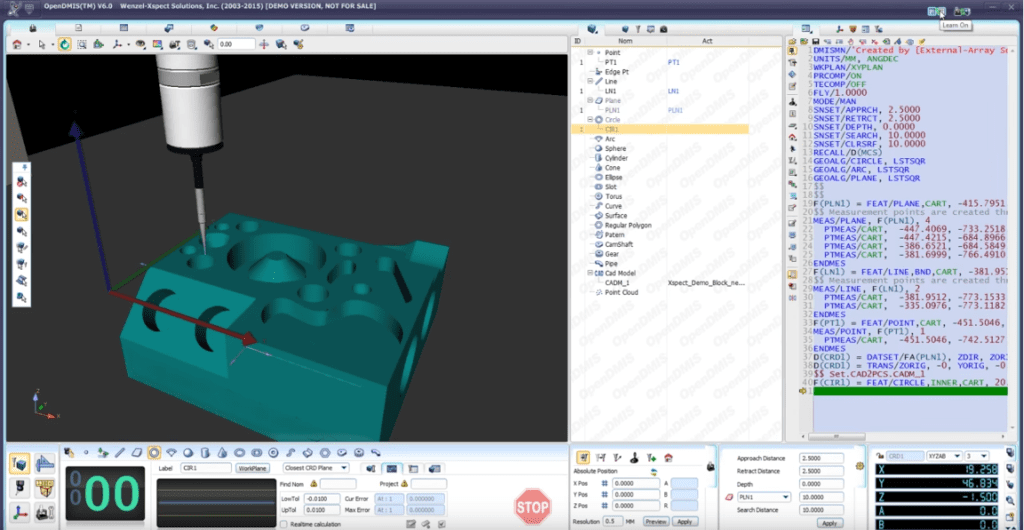
Task: Click the Preview button
Action: 655,521
